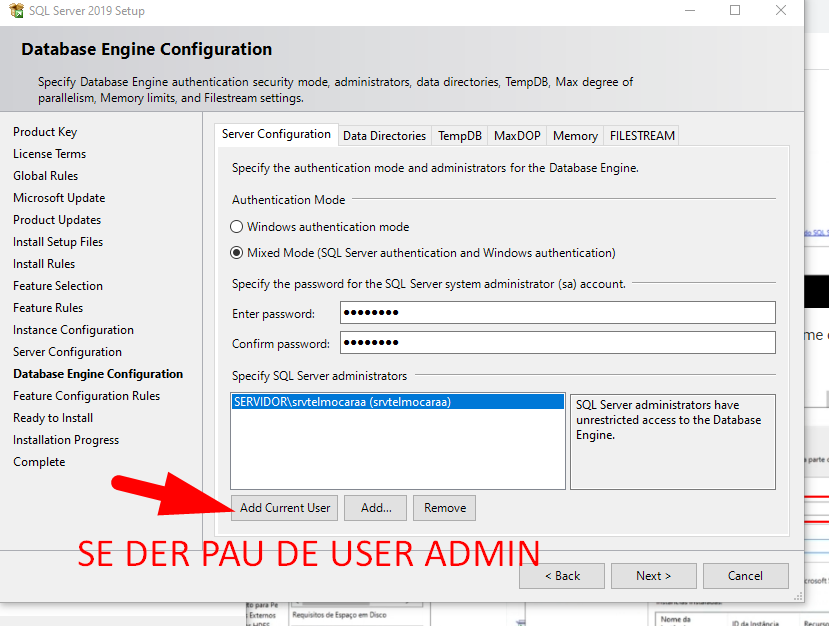Remove the selected SQL Server administrator

point(444,508)
